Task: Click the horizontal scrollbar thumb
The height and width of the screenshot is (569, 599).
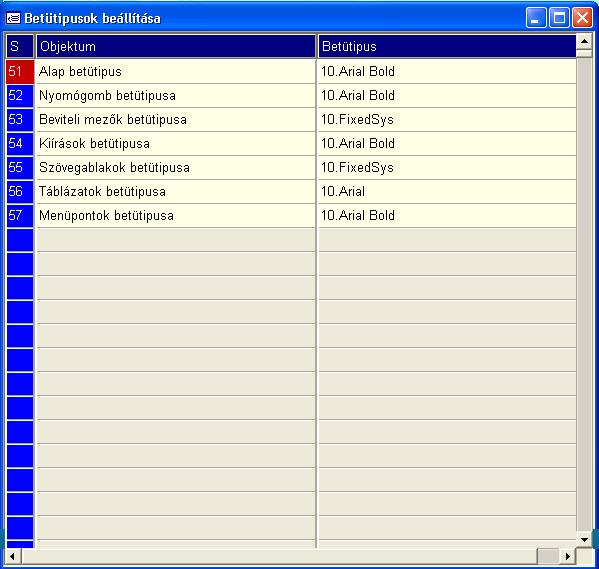Action: click(548, 556)
